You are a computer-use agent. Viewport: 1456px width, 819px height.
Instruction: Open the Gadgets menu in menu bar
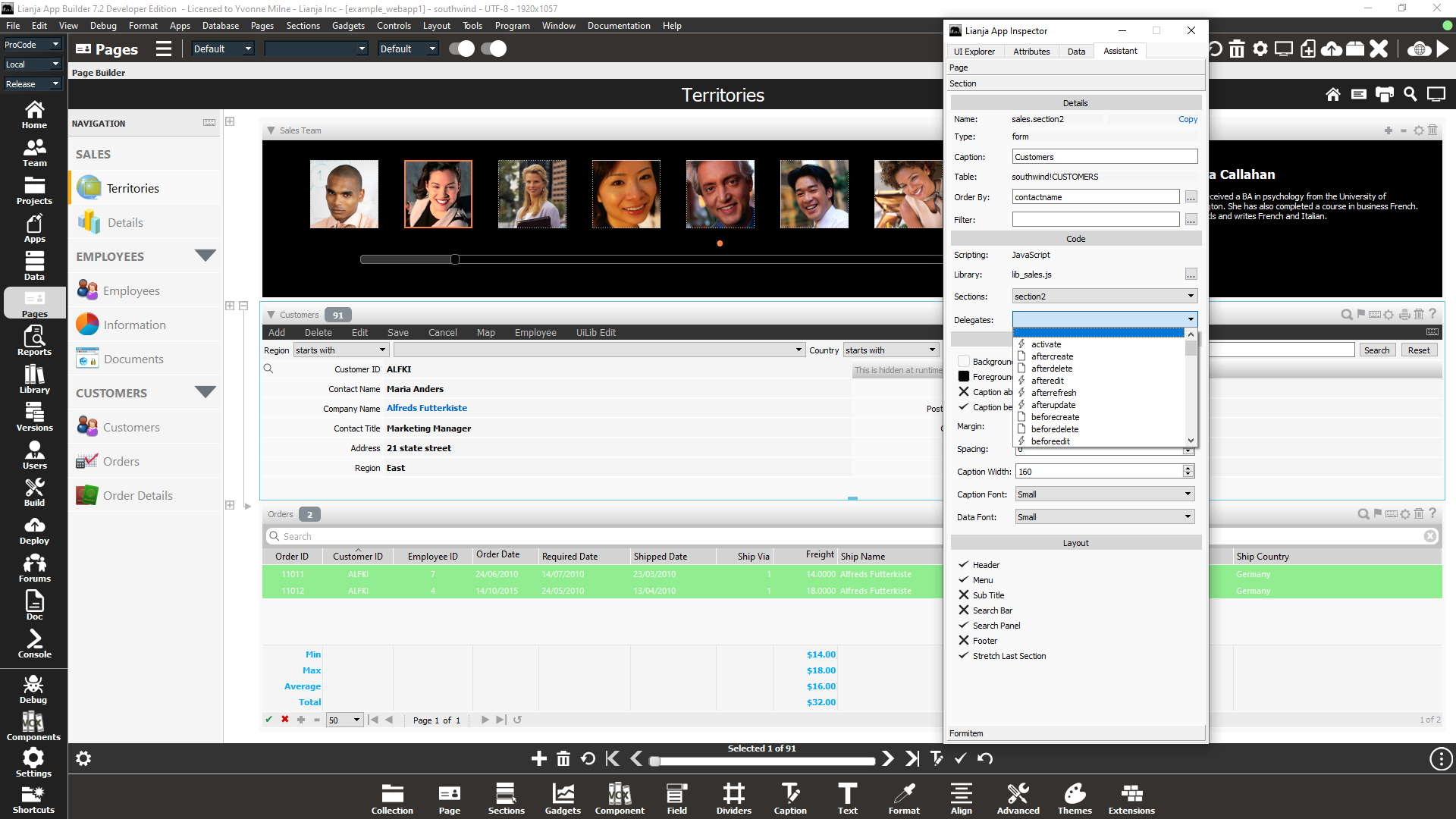(348, 26)
